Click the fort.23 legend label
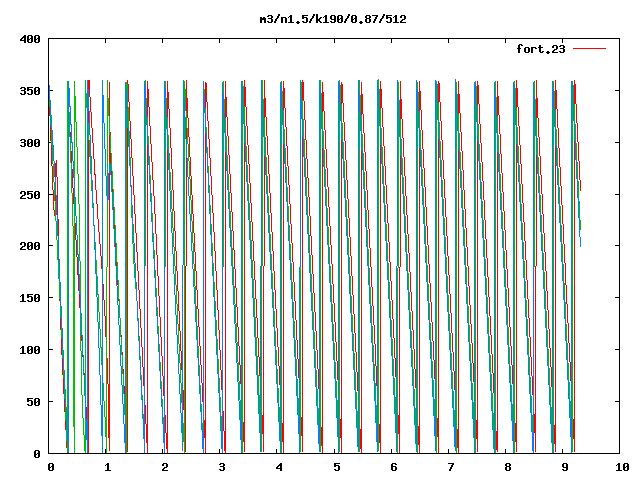Image resolution: width=640 pixels, height=480 pixels. pos(541,49)
